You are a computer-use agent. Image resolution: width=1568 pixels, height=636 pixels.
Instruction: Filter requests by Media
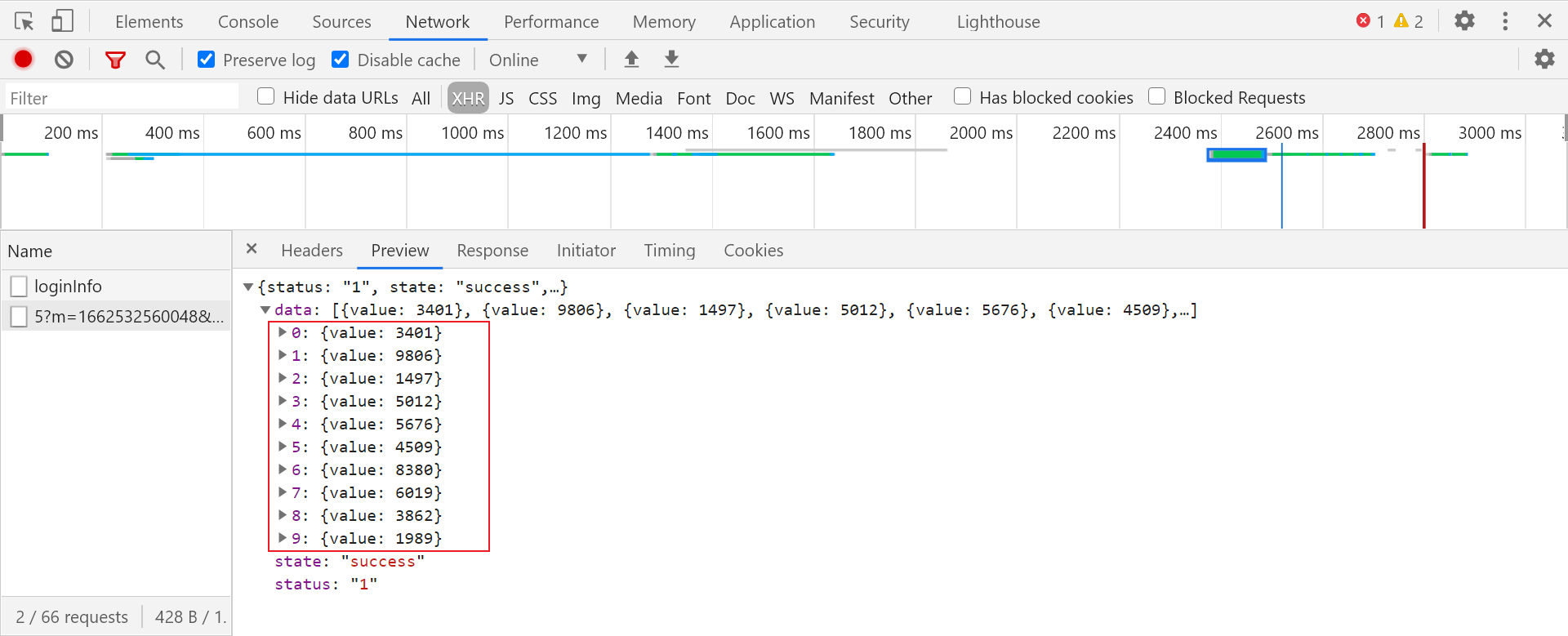[639, 98]
